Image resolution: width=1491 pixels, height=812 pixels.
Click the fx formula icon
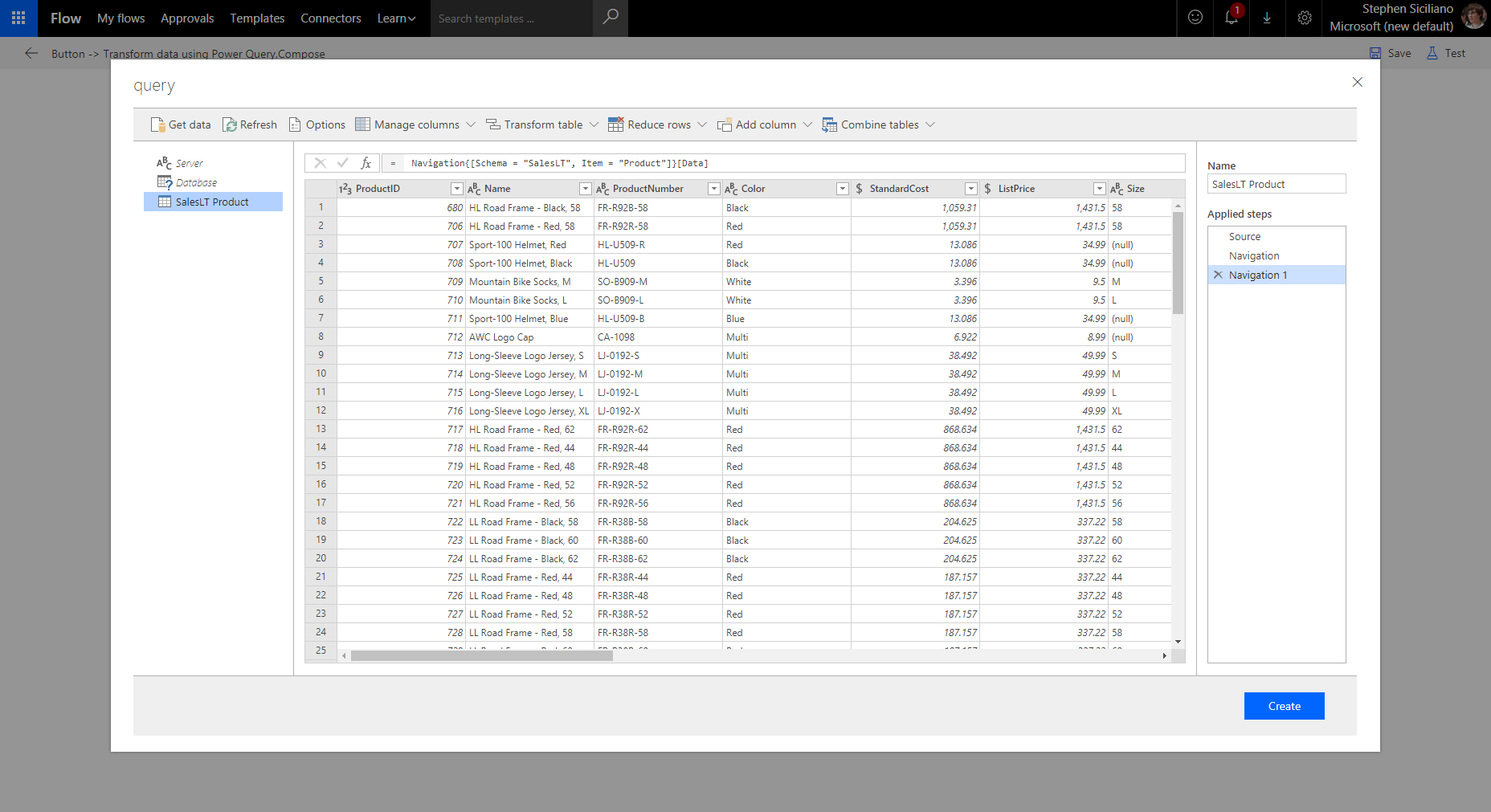[x=366, y=163]
